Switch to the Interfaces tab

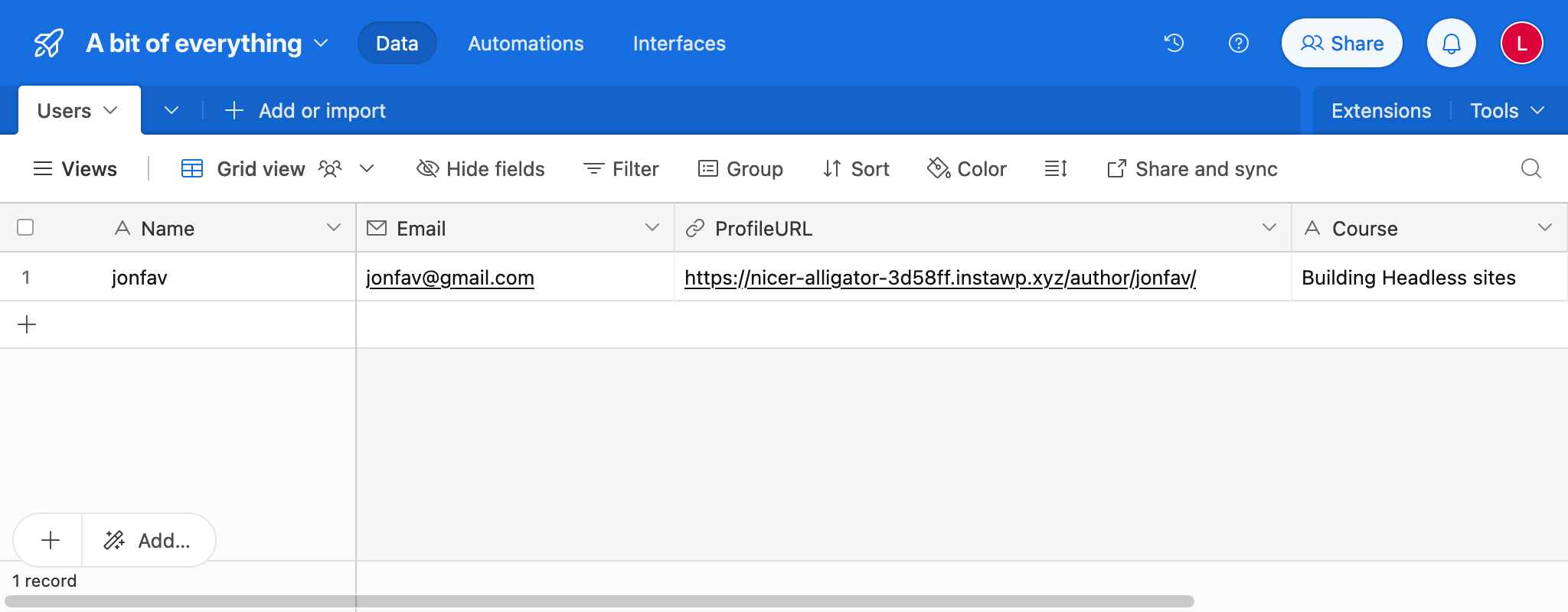[679, 44]
